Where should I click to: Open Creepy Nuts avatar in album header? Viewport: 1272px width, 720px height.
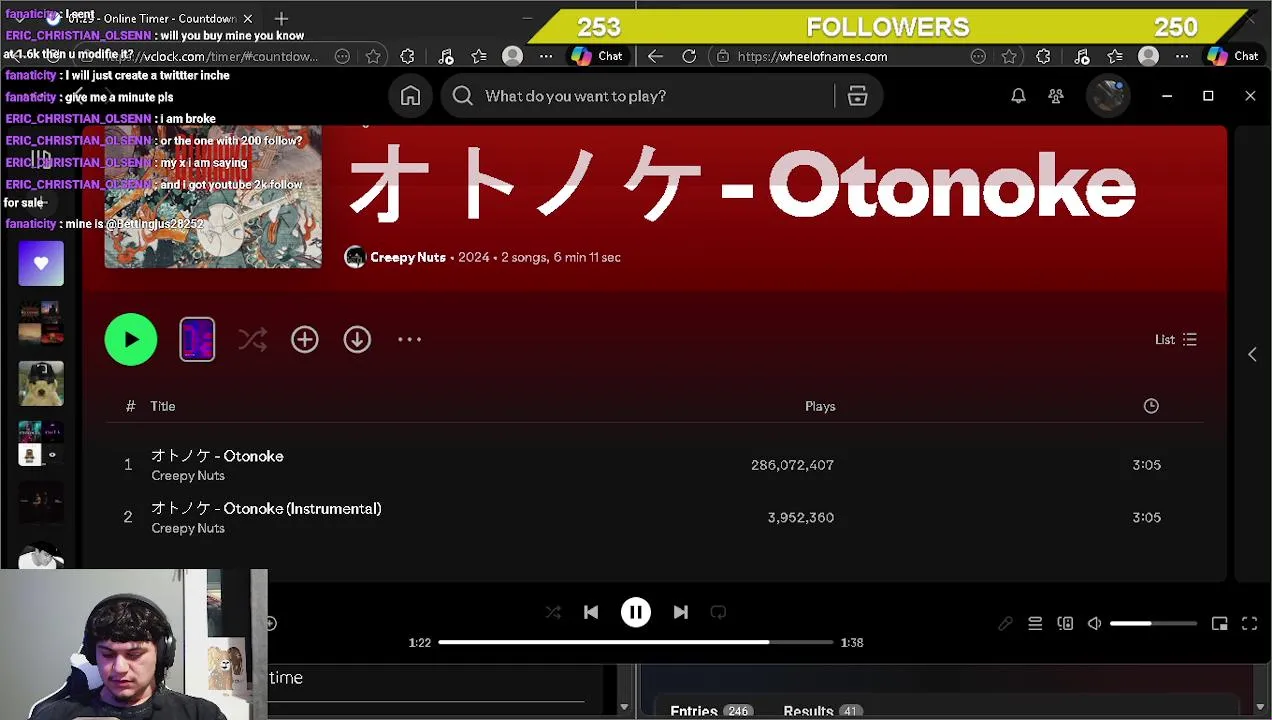(355, 257)
